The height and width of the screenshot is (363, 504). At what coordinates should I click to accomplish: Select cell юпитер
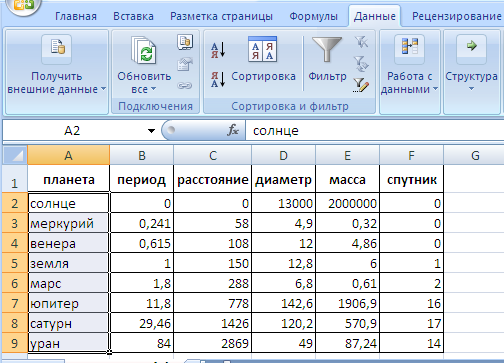pyautogui.click(x=69, y=303)
